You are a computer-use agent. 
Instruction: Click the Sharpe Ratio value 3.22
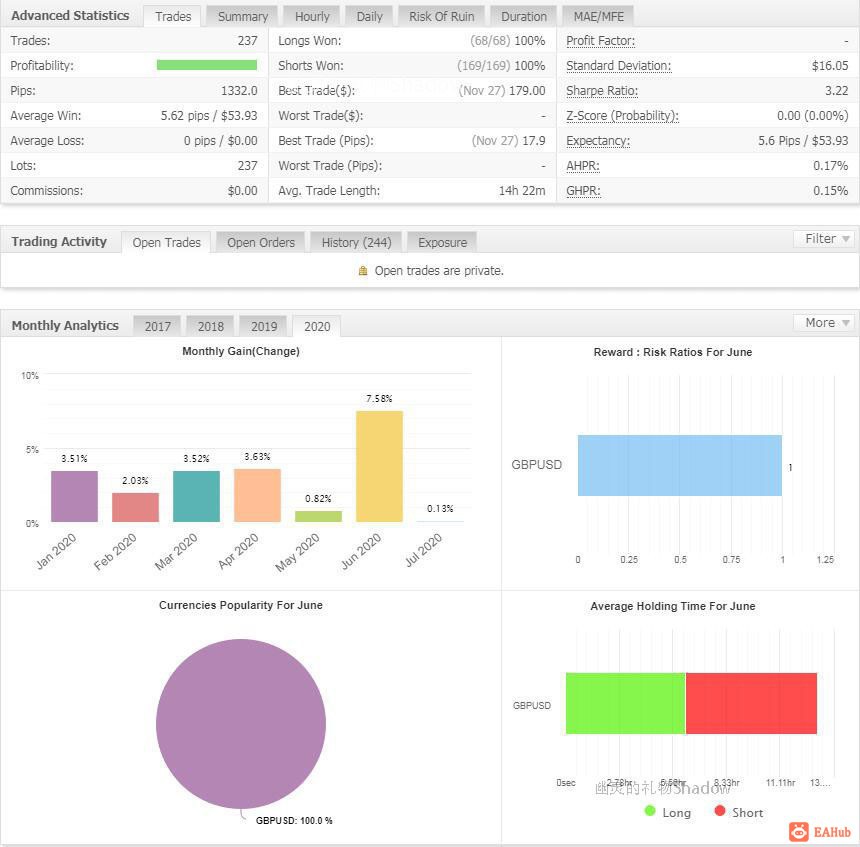click(836, 91)
